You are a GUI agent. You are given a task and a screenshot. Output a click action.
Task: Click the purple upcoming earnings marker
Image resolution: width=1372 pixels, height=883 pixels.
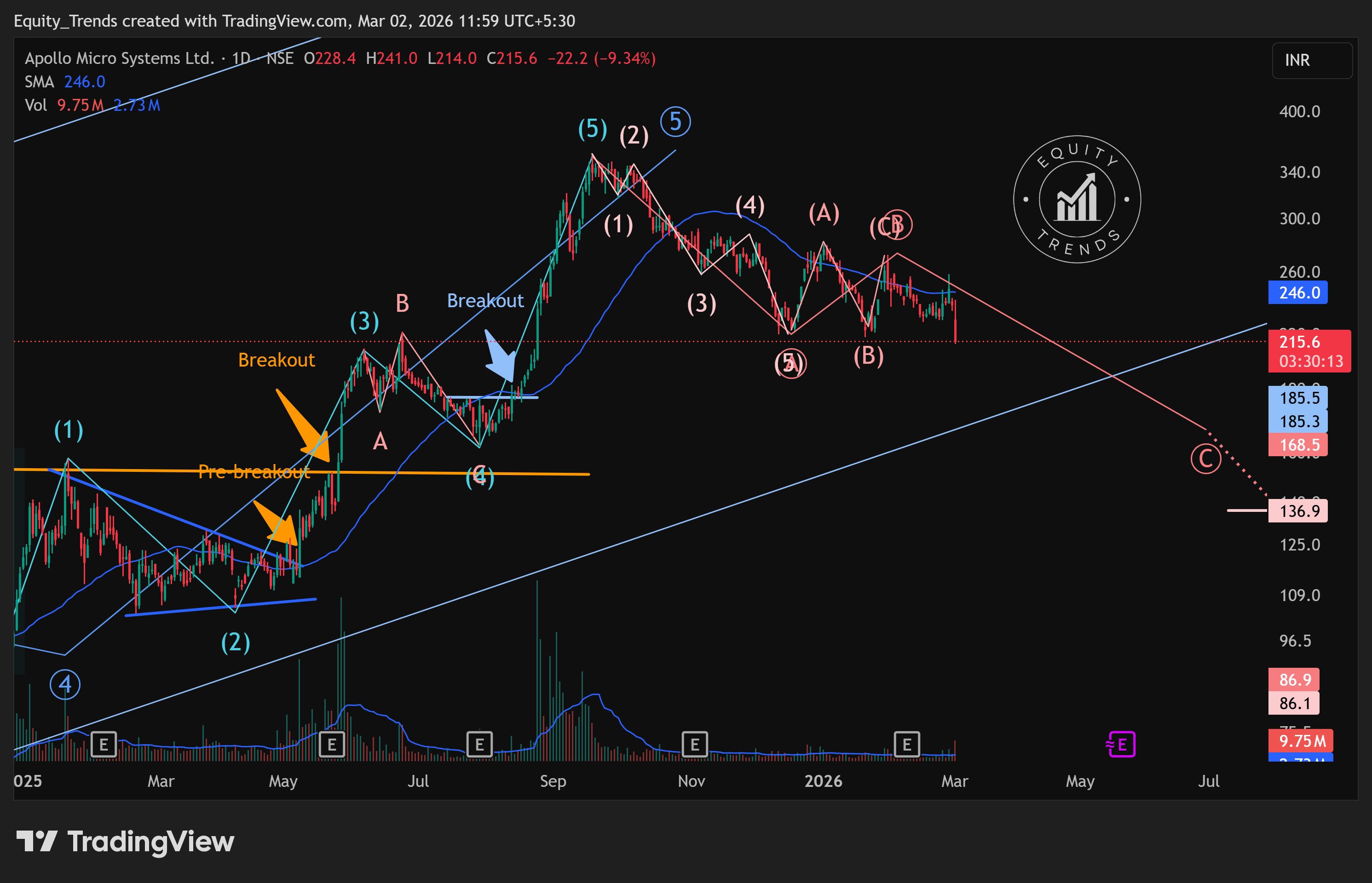[1121, 744]
